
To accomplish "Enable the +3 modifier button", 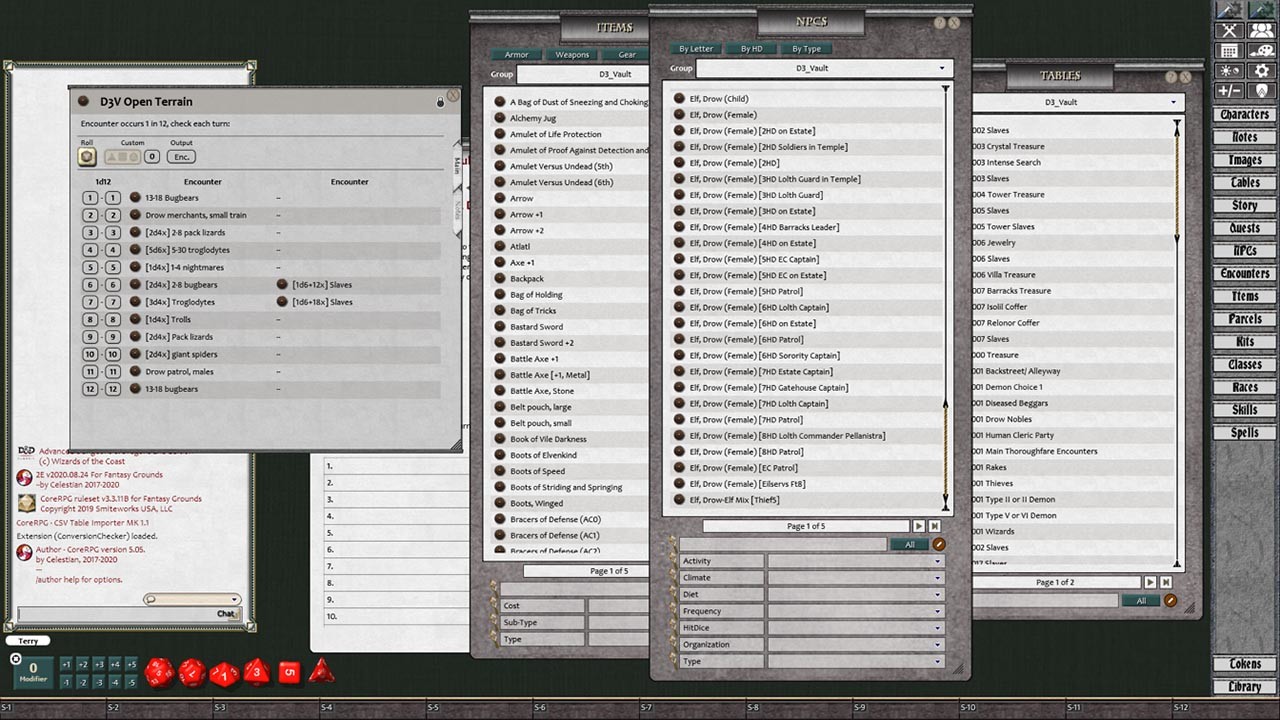I will point(99,665).
